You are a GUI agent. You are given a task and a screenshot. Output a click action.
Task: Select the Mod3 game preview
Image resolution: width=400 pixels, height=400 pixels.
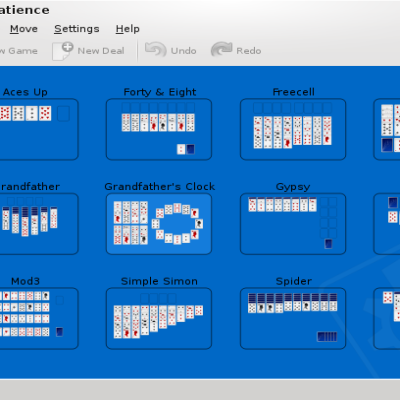point(39,318)
